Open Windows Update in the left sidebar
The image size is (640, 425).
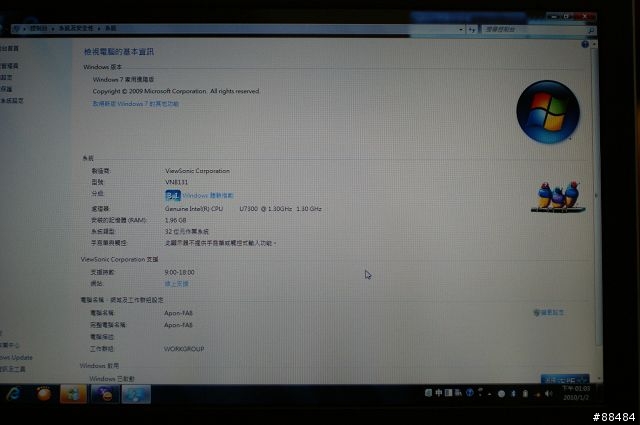click(16, 357)
